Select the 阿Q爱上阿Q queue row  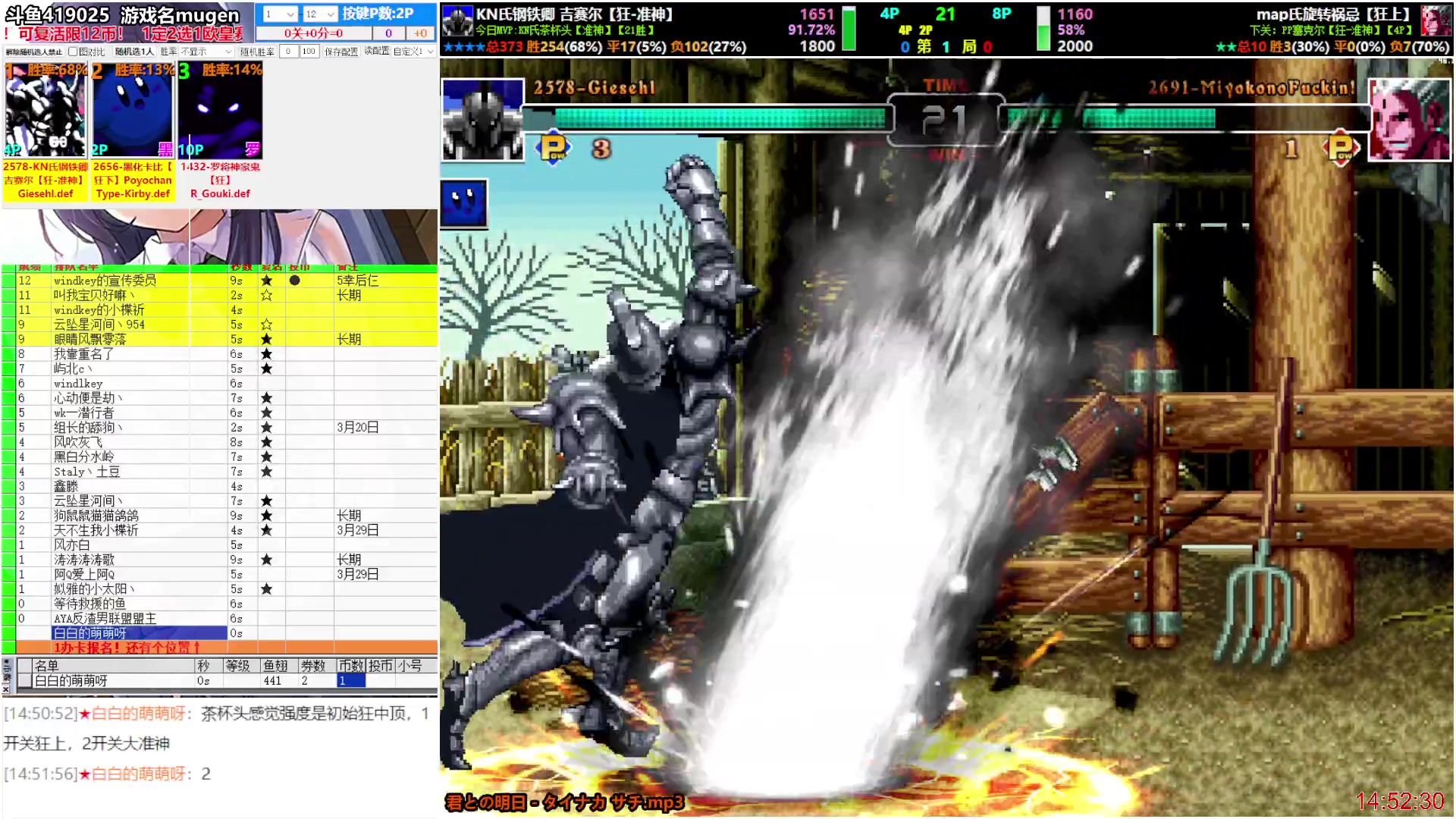220,575
